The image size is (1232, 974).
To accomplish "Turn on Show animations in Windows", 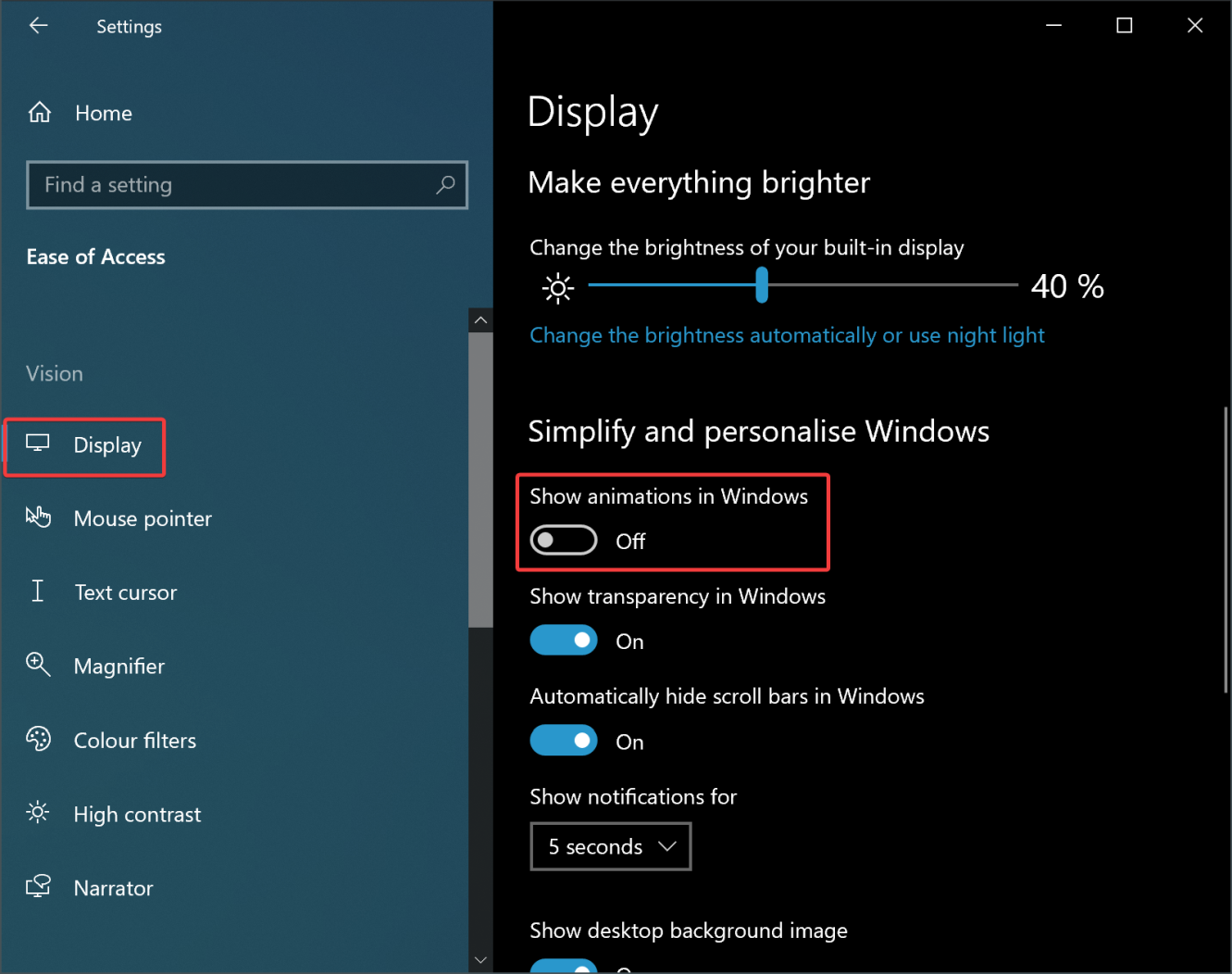I will (564, 540).
